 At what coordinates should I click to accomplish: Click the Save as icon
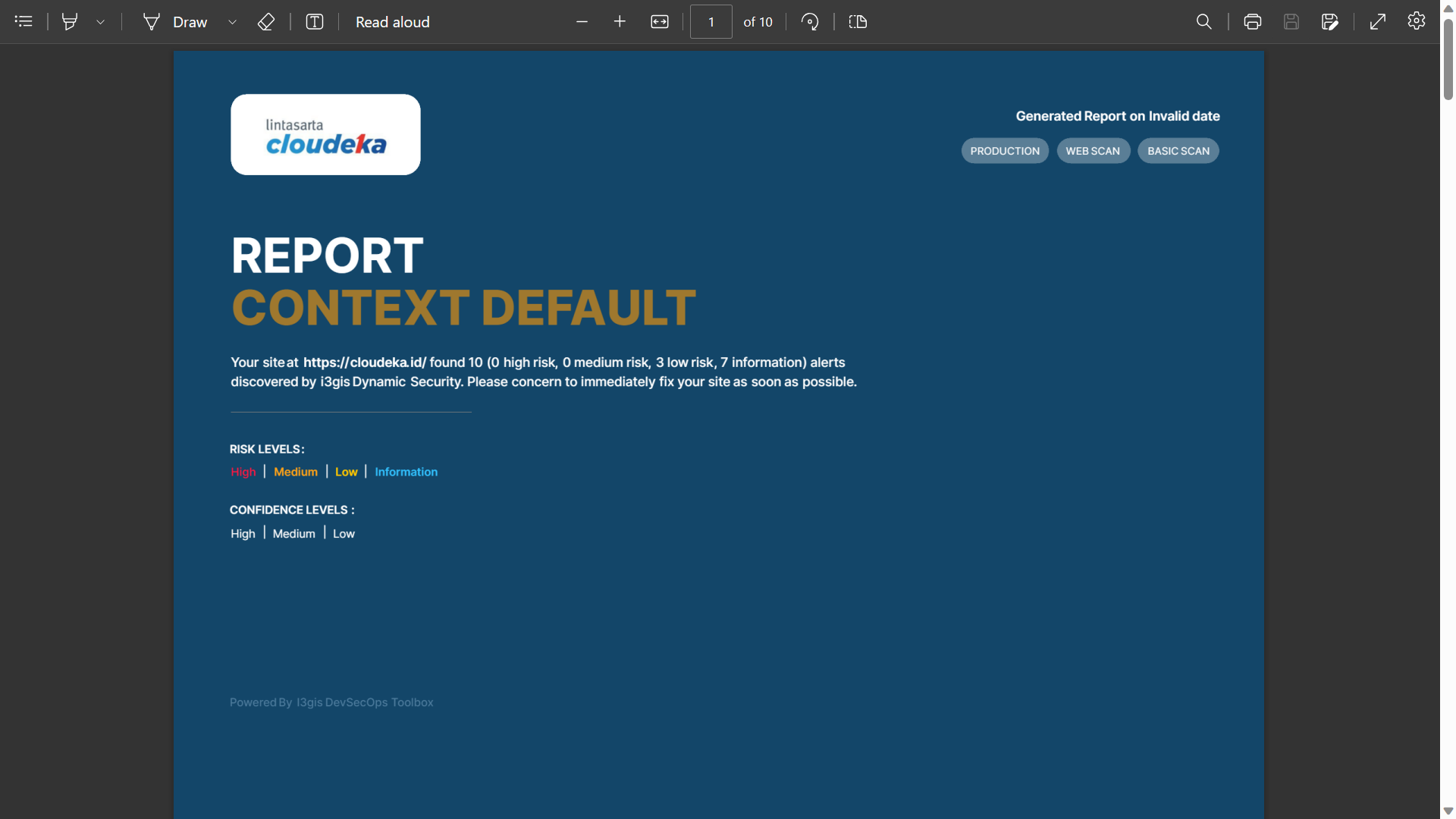(1329, 22)
